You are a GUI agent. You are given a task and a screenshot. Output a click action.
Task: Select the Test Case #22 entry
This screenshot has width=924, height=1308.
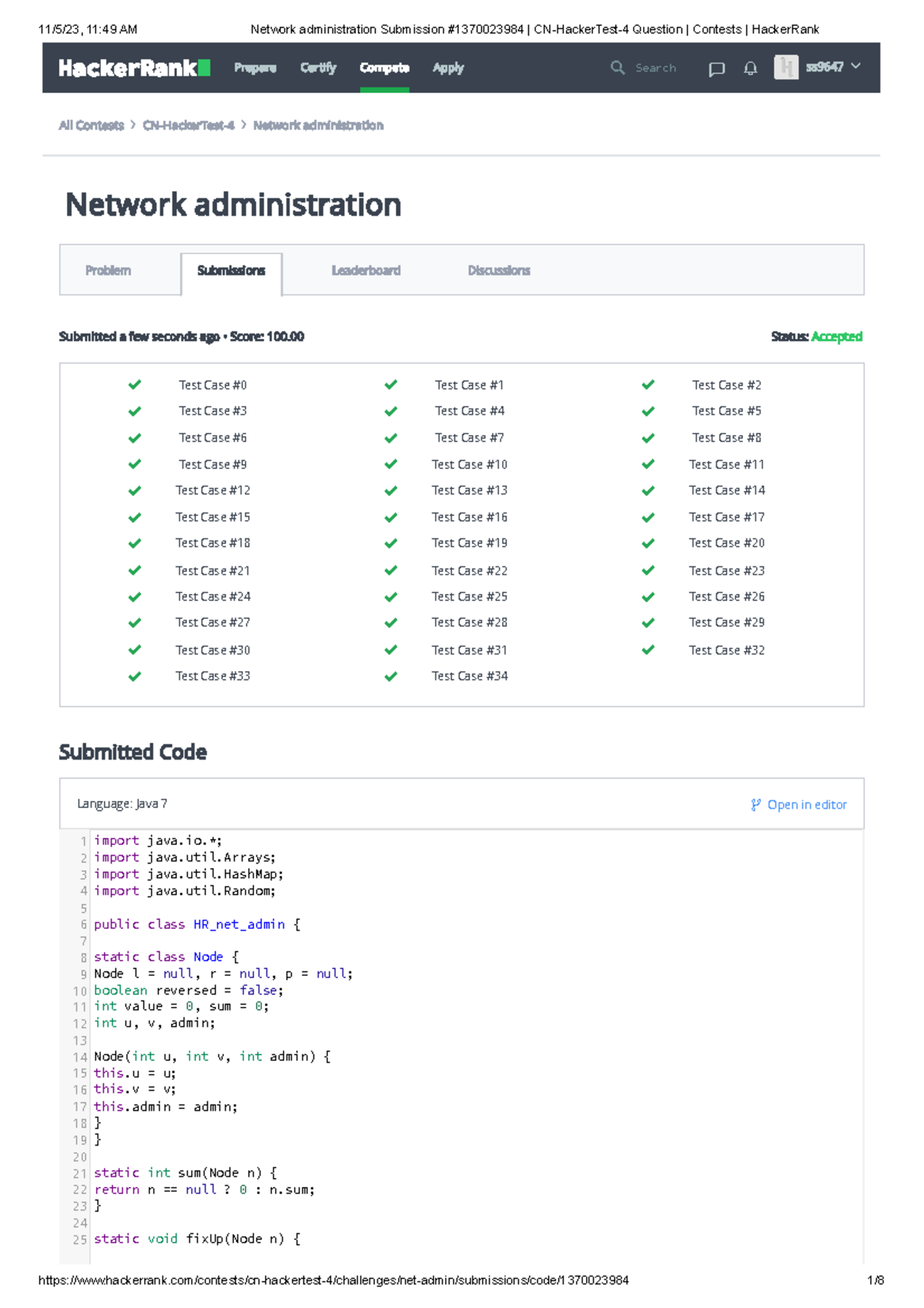pyautogui.click(x=469, y=571)
